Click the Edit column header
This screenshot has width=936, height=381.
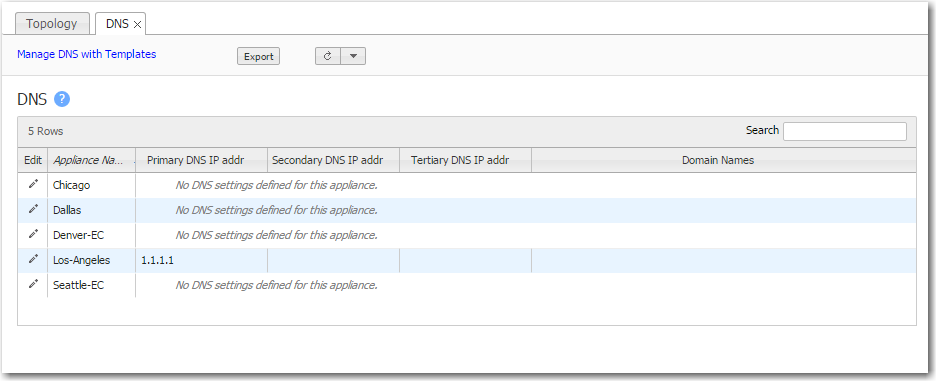(x=33, y=160)
